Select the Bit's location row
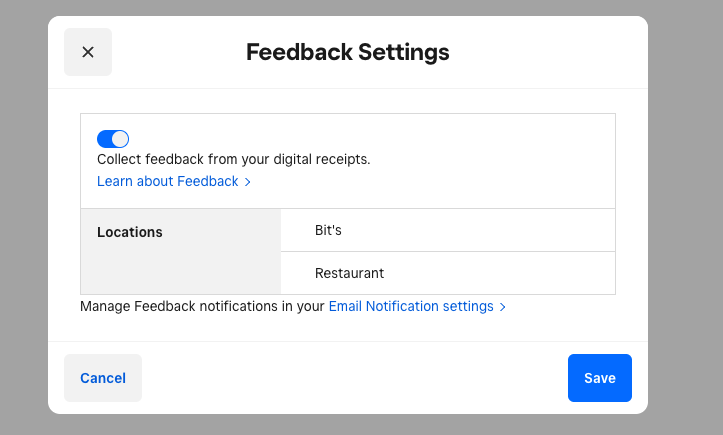This screenshot has height=435, width=723. (x=448, y=230)
